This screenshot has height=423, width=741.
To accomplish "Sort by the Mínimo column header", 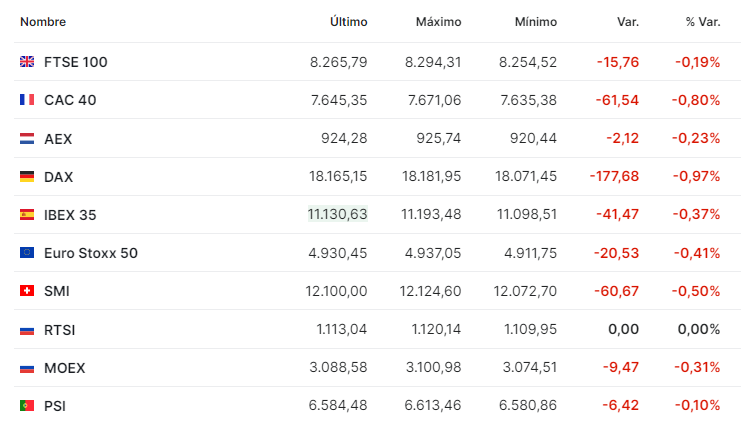I will pos(536,22).
